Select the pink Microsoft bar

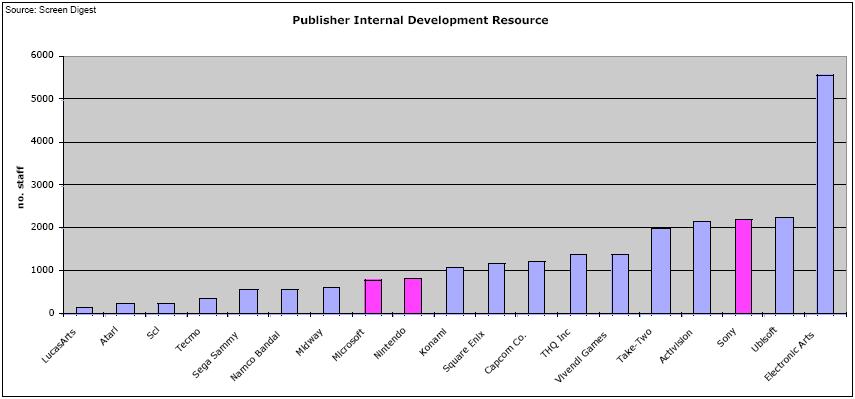tap(373, 297)
